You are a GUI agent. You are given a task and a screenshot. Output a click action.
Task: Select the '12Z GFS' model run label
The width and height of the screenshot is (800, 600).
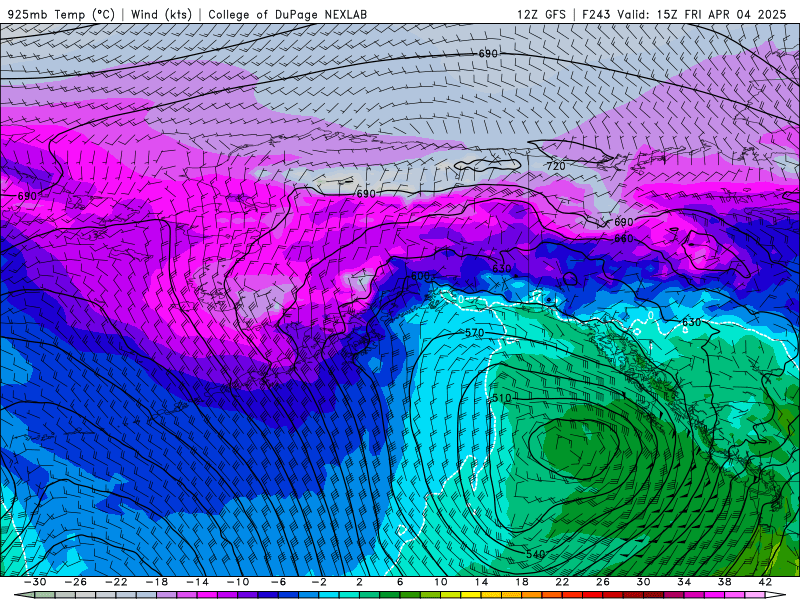541,14
